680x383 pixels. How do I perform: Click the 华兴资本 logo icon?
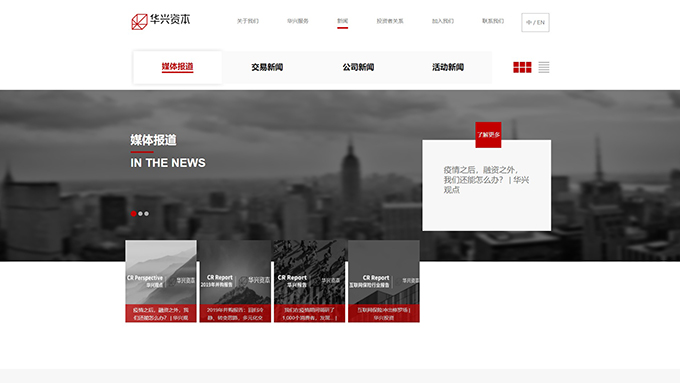[x=140, y=22]
